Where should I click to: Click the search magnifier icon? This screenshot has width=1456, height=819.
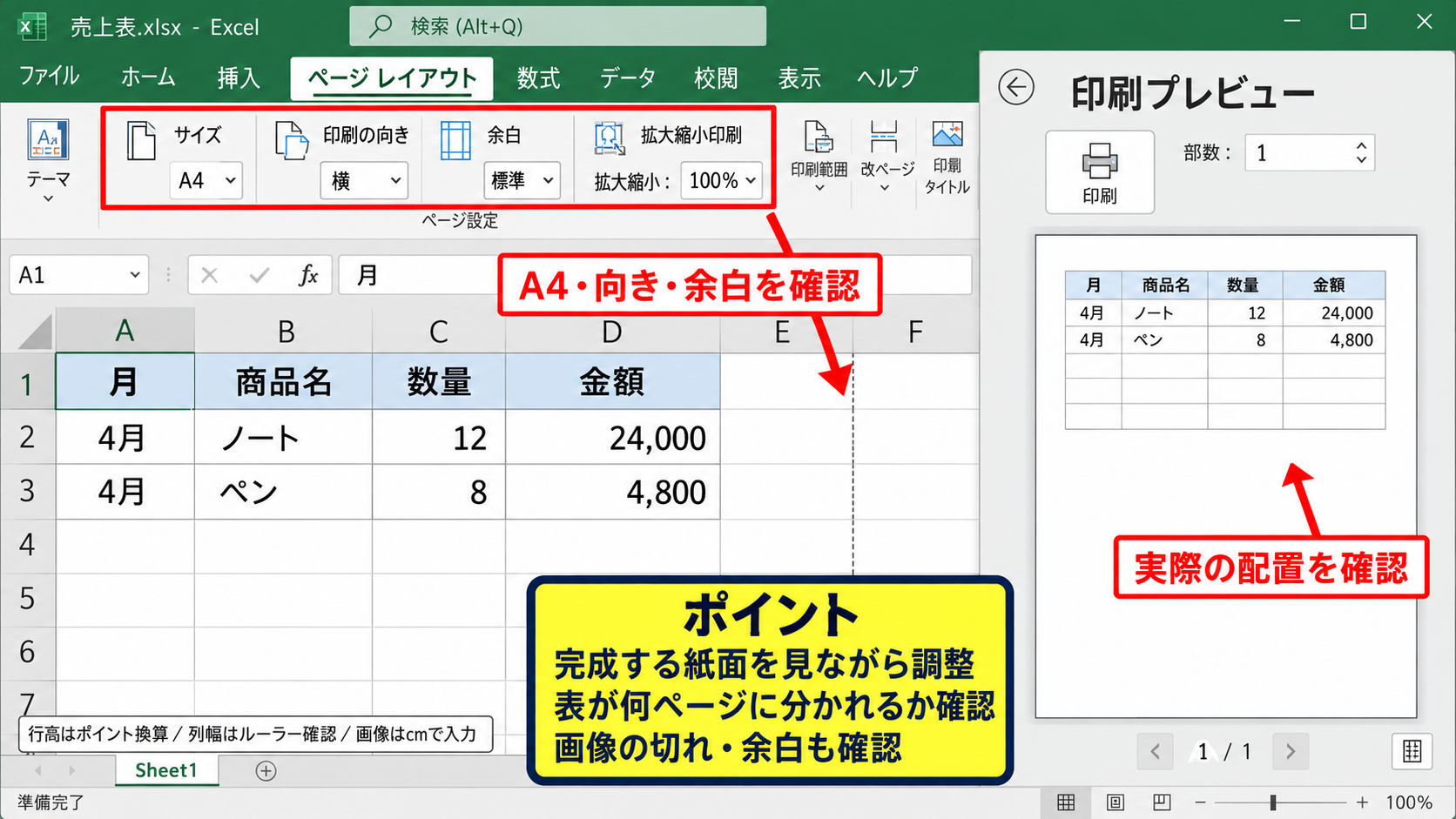(381, 26)
